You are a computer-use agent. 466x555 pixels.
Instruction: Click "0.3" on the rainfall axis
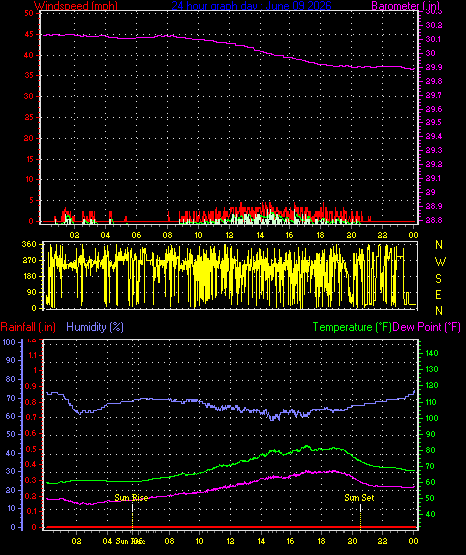tap(31, 480)
